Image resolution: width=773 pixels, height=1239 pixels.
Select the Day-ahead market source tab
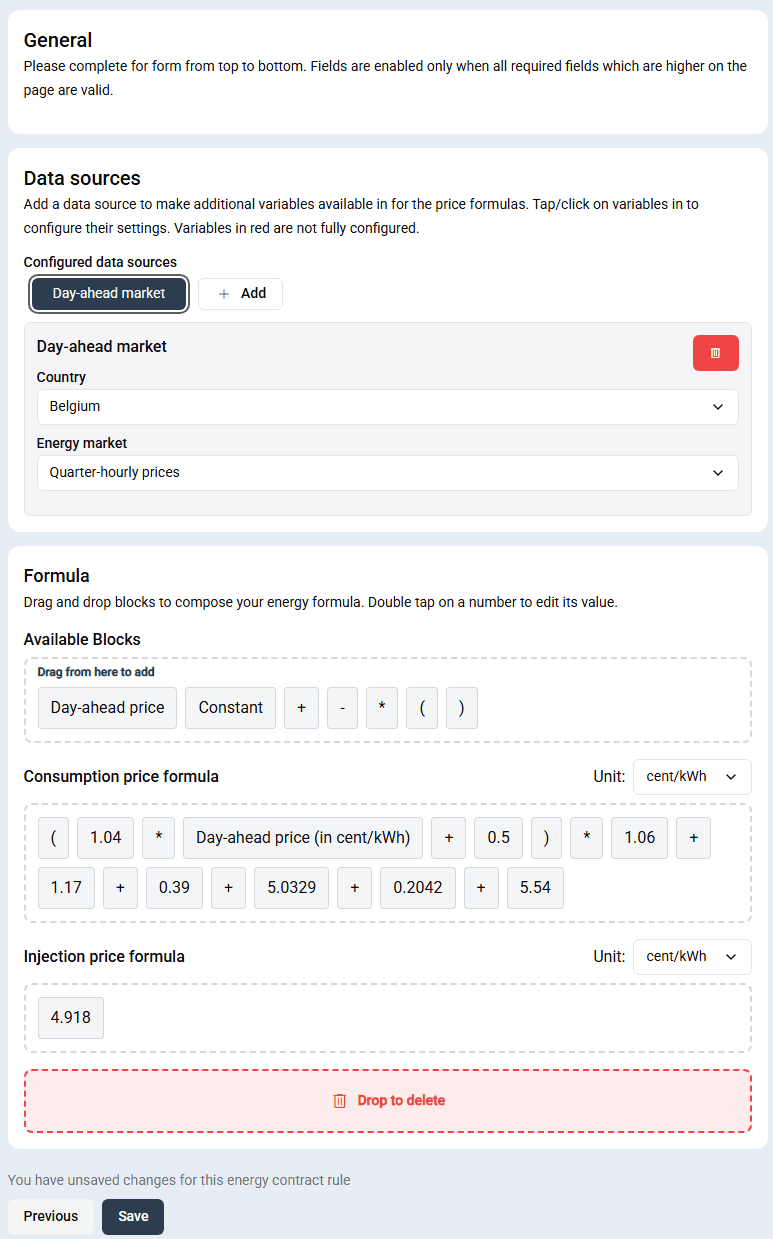108,293
